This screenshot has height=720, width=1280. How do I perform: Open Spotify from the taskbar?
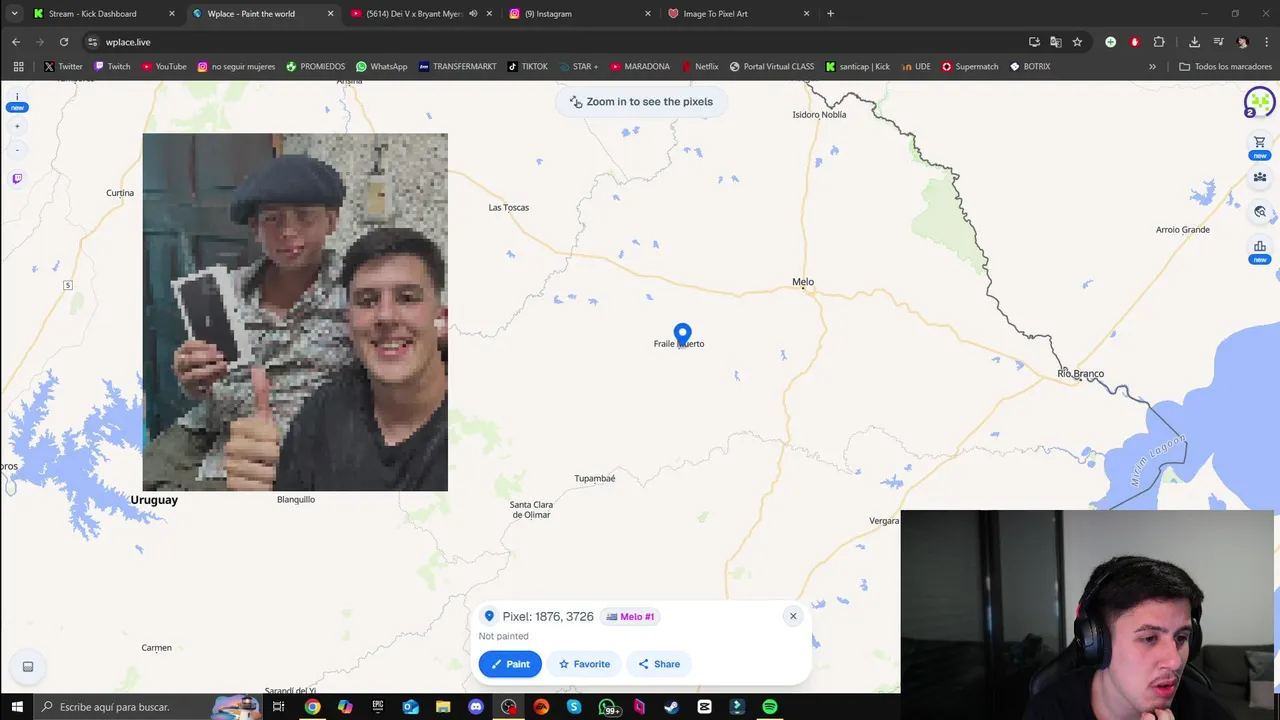pos(770,707)
